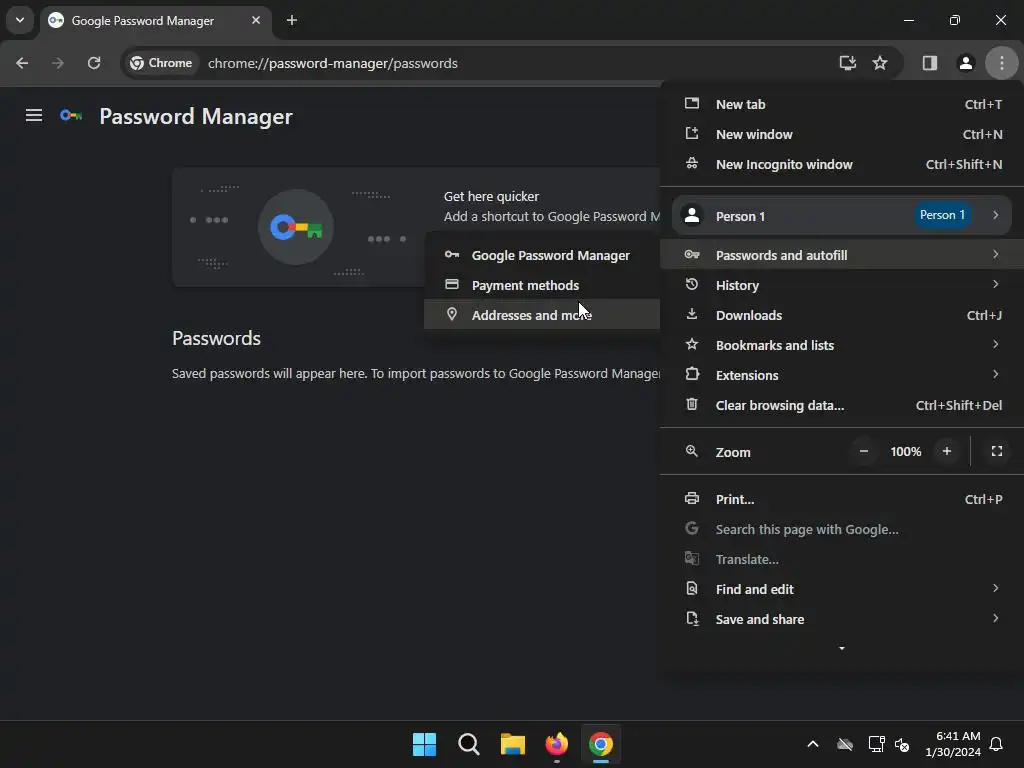The image size is (1024, 768).
Task: Open the History submenu
Action: [x=842, y=285]
